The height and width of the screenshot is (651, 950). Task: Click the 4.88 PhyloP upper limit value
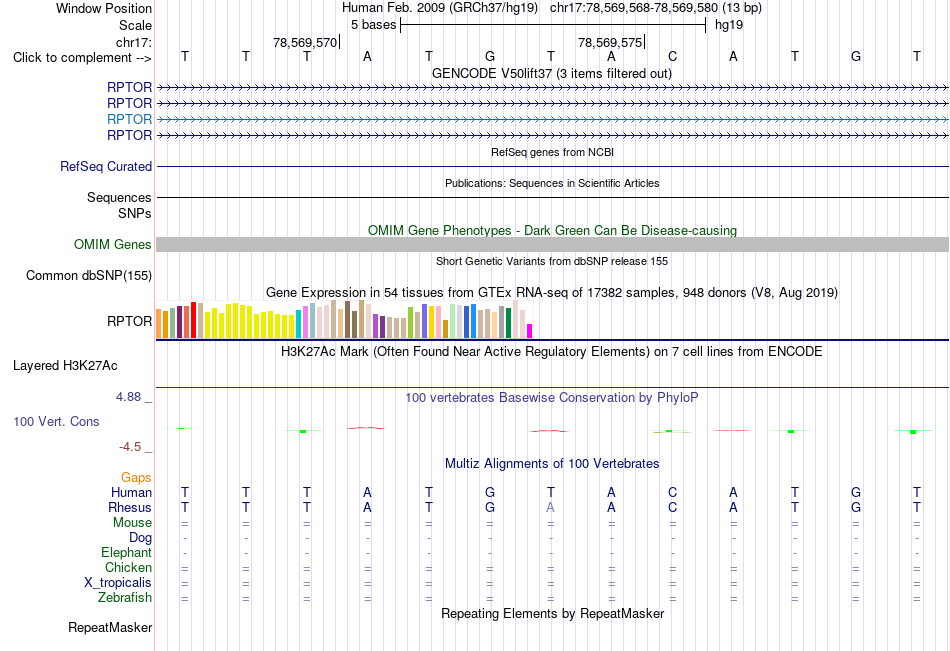(128, 396)
